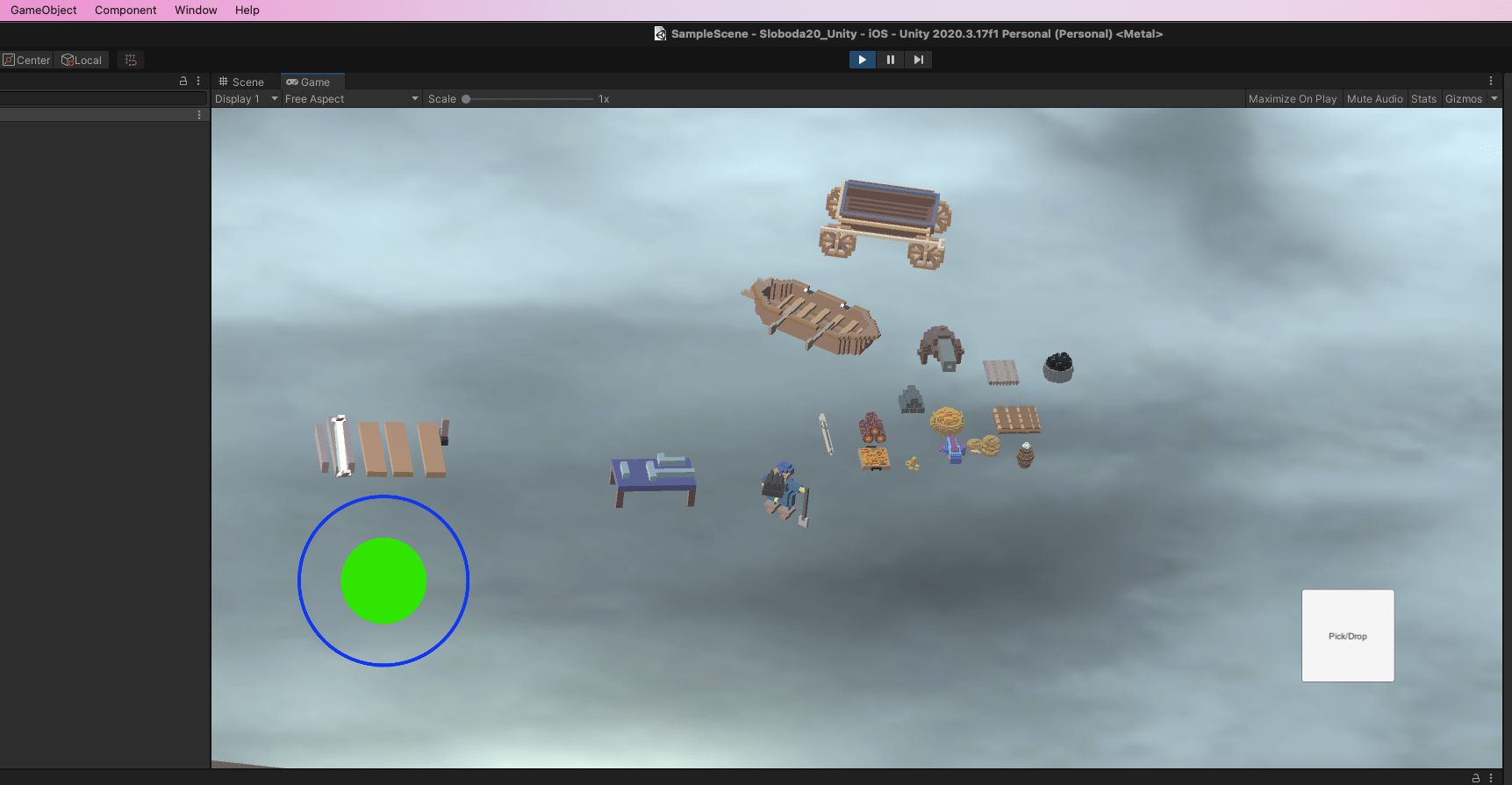
Task: Open the left panel's three-dot menu
Action: coord(198,81)
